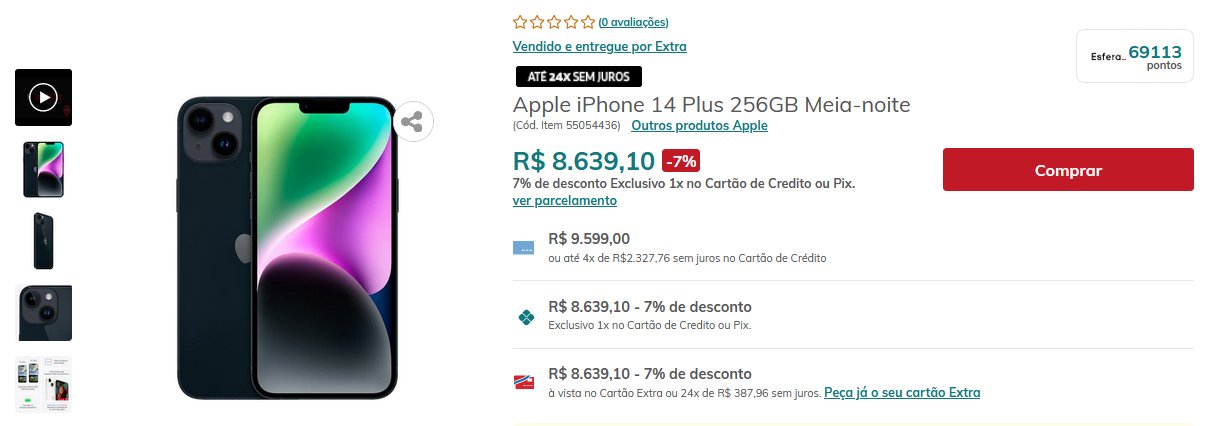Click the 'ver parcelamento' link

tap(564, 201)
